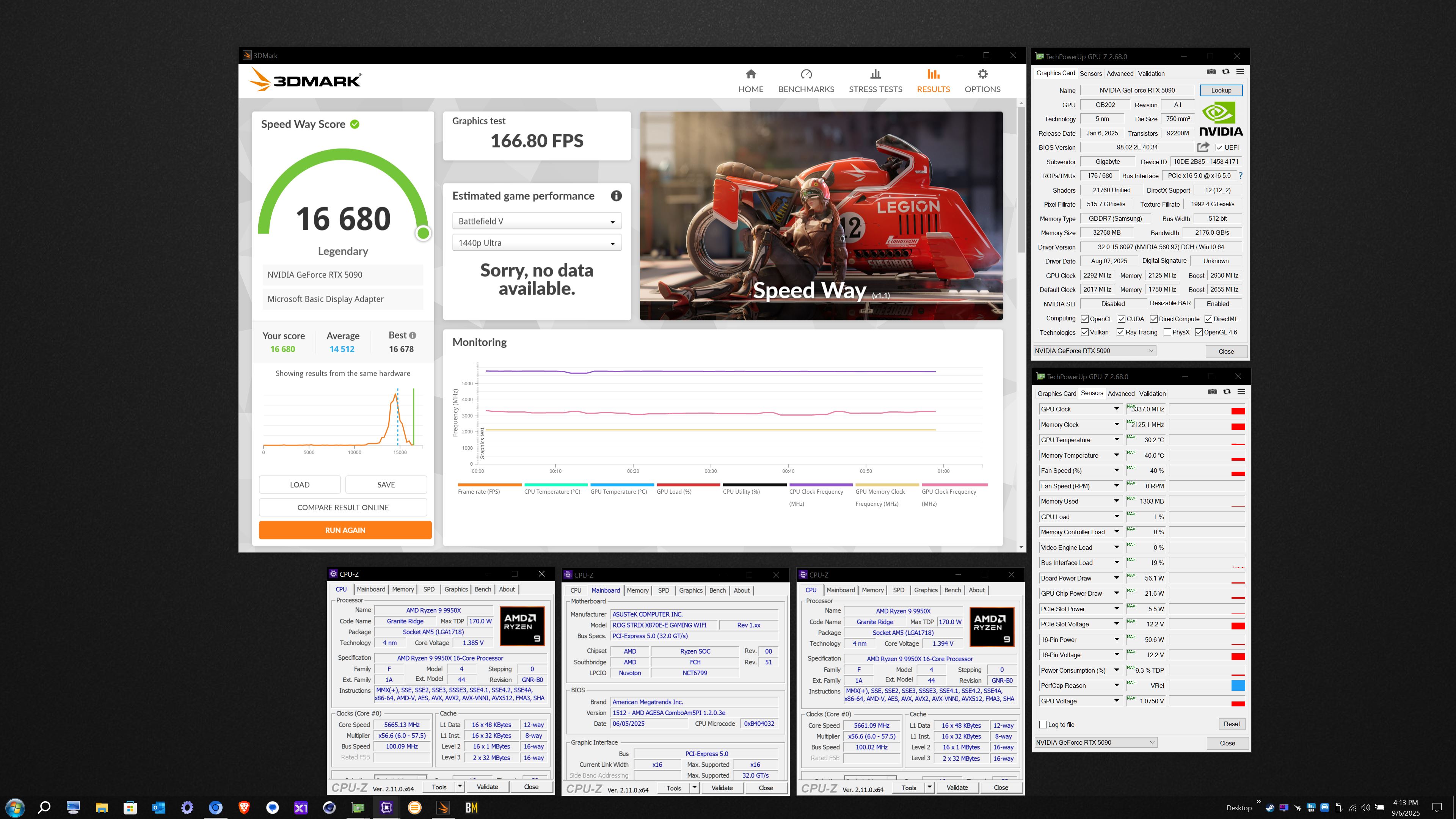
Task: Open Outlook from the taskbar
Action: click(158, 807)
